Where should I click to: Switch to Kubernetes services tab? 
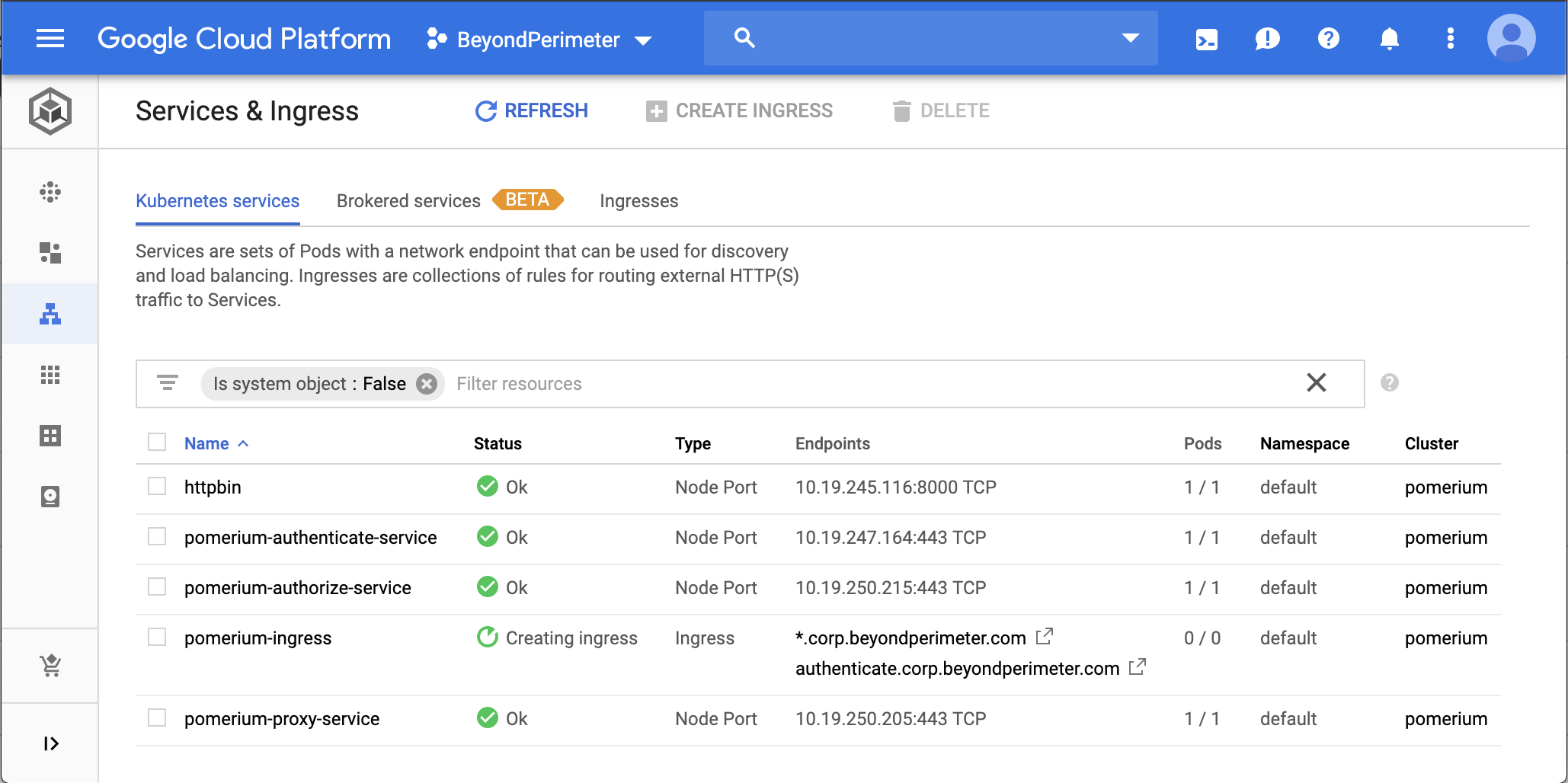218,201
